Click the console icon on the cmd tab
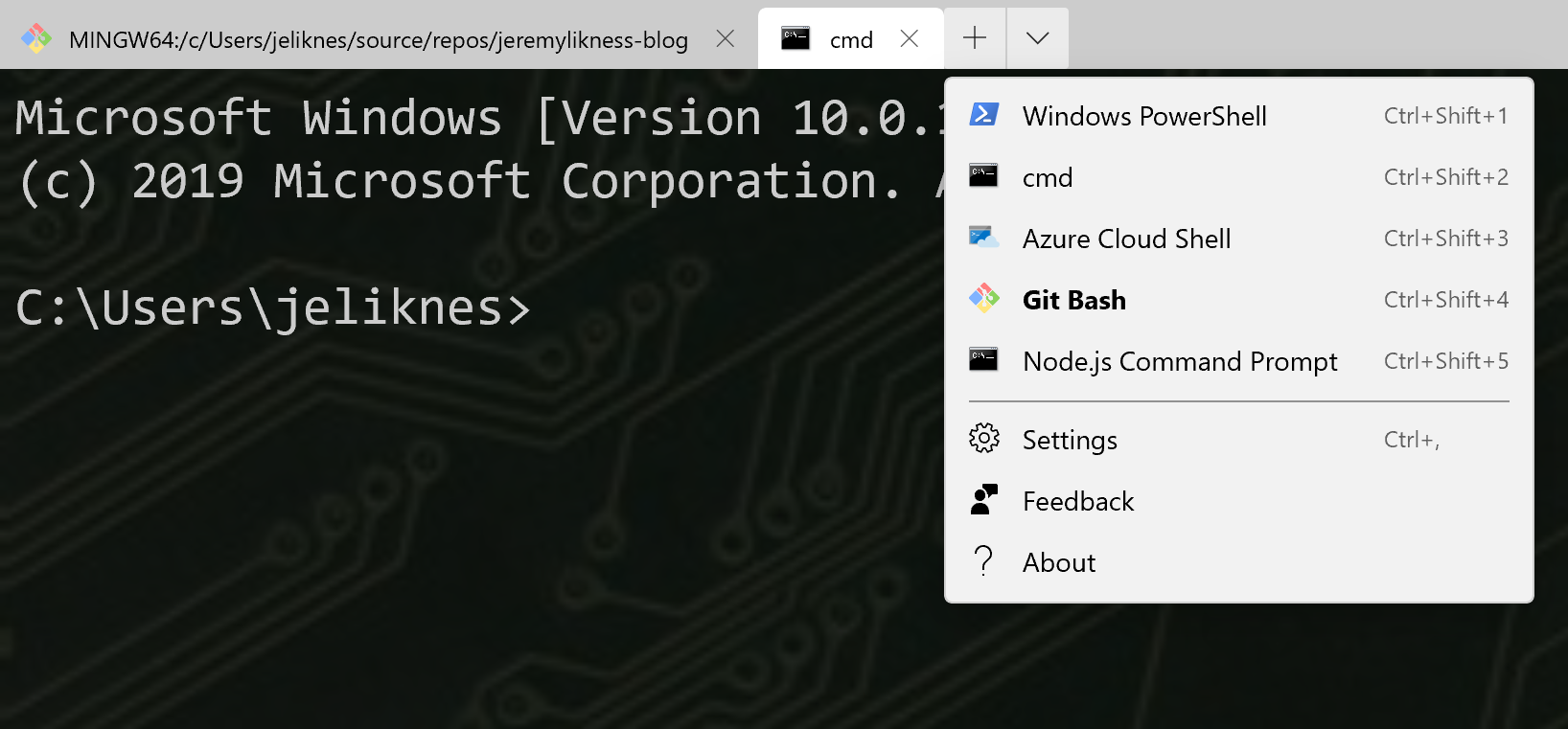Screen dimensions: 1568x729 pyautogui.click(x=796, y=38)
